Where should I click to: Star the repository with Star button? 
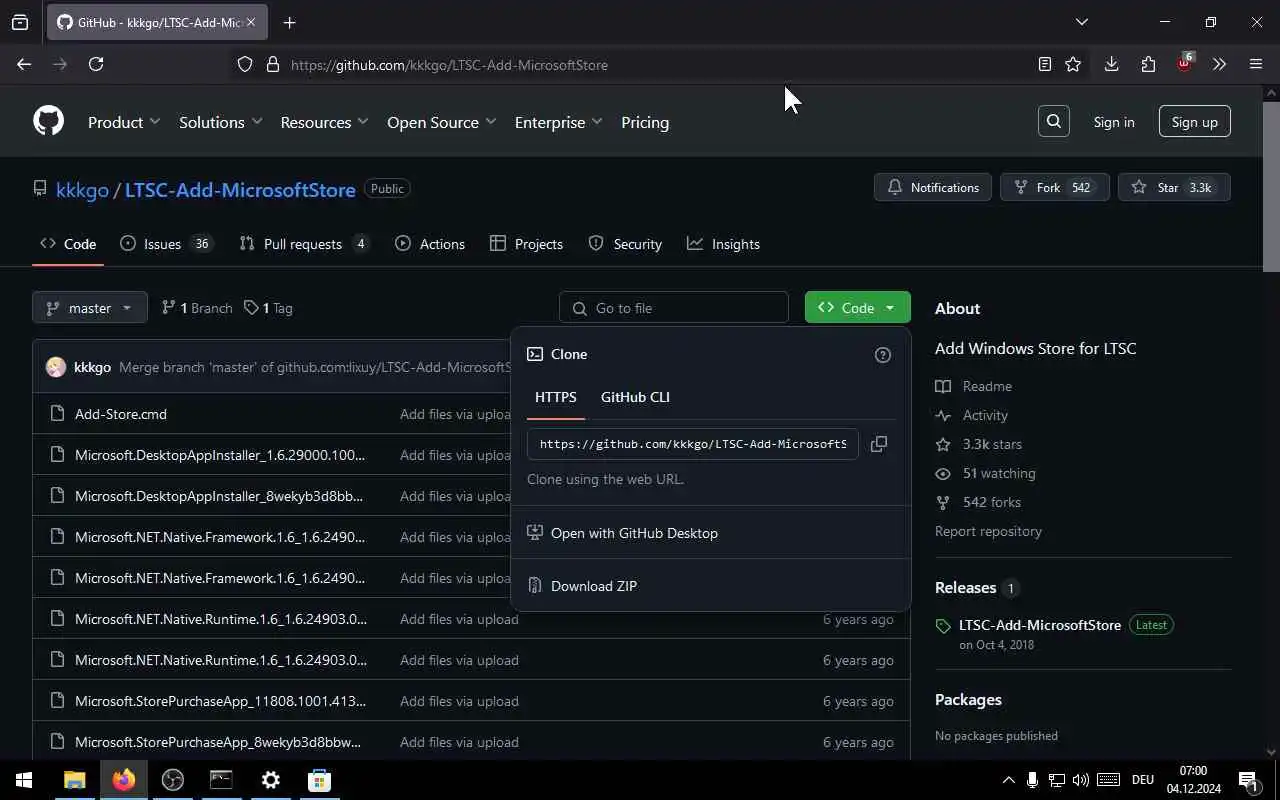1175,187
